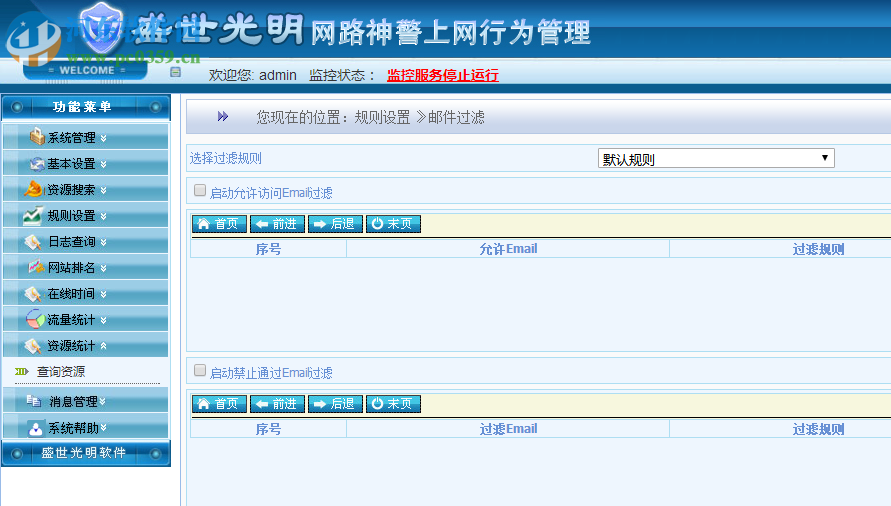Click left arrow icon in lower 前进 button
The width and height of the screenshot is (891, 506).
pyautogui.click(x=261, y=404)
